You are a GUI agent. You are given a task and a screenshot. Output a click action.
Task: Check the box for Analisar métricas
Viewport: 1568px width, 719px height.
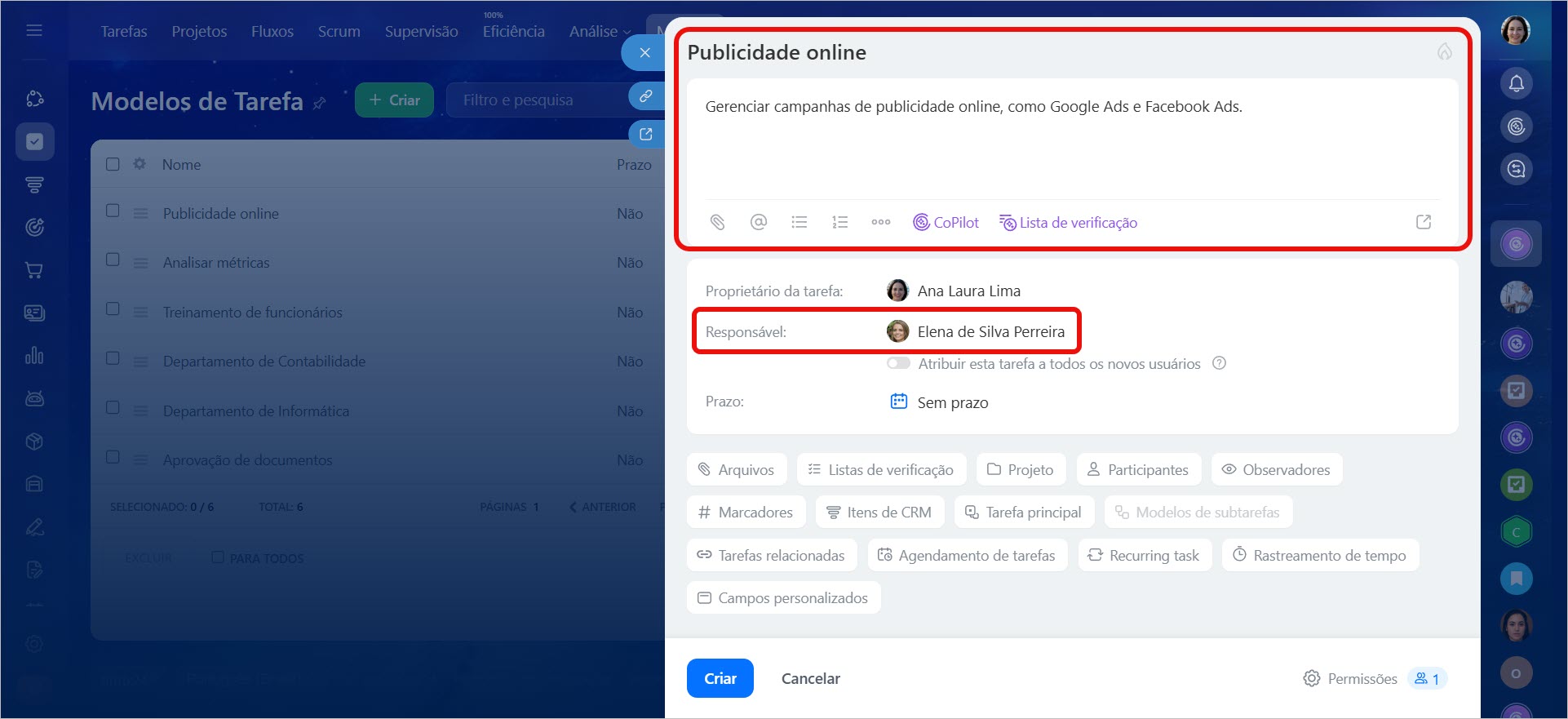(x=113, y=260)
